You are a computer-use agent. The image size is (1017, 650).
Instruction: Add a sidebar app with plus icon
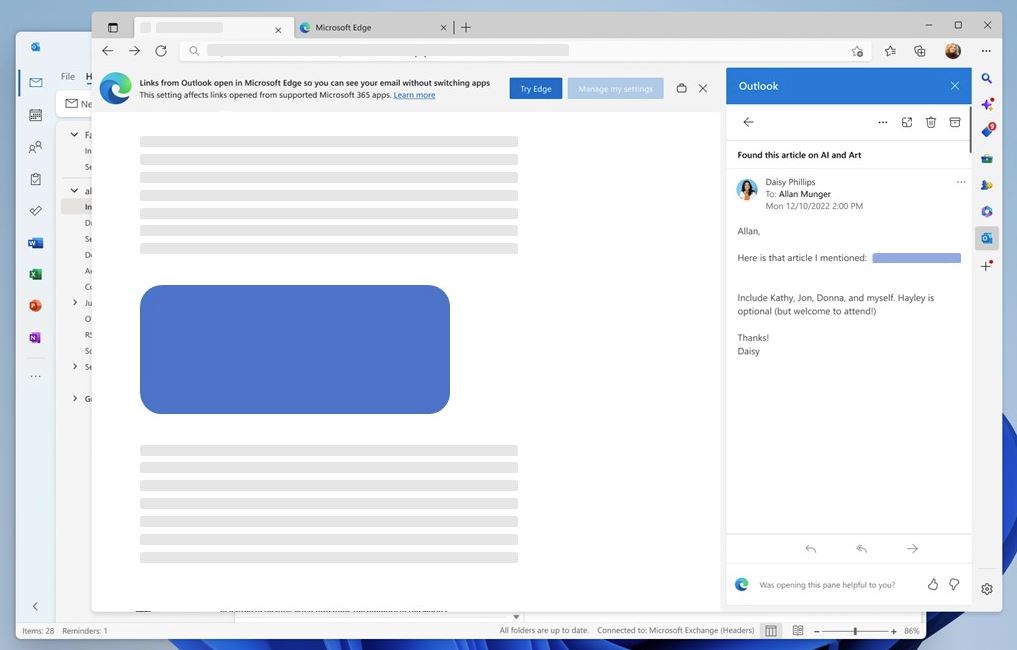(x=987, y=265)
